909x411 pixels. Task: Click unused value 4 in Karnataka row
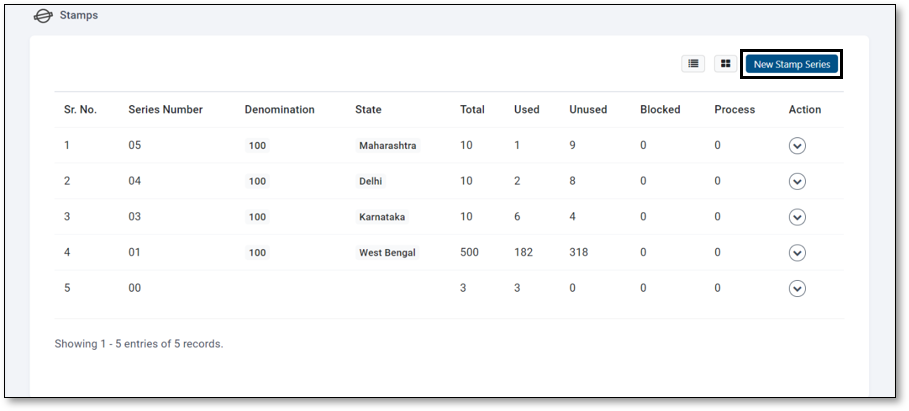click(572, 216)
